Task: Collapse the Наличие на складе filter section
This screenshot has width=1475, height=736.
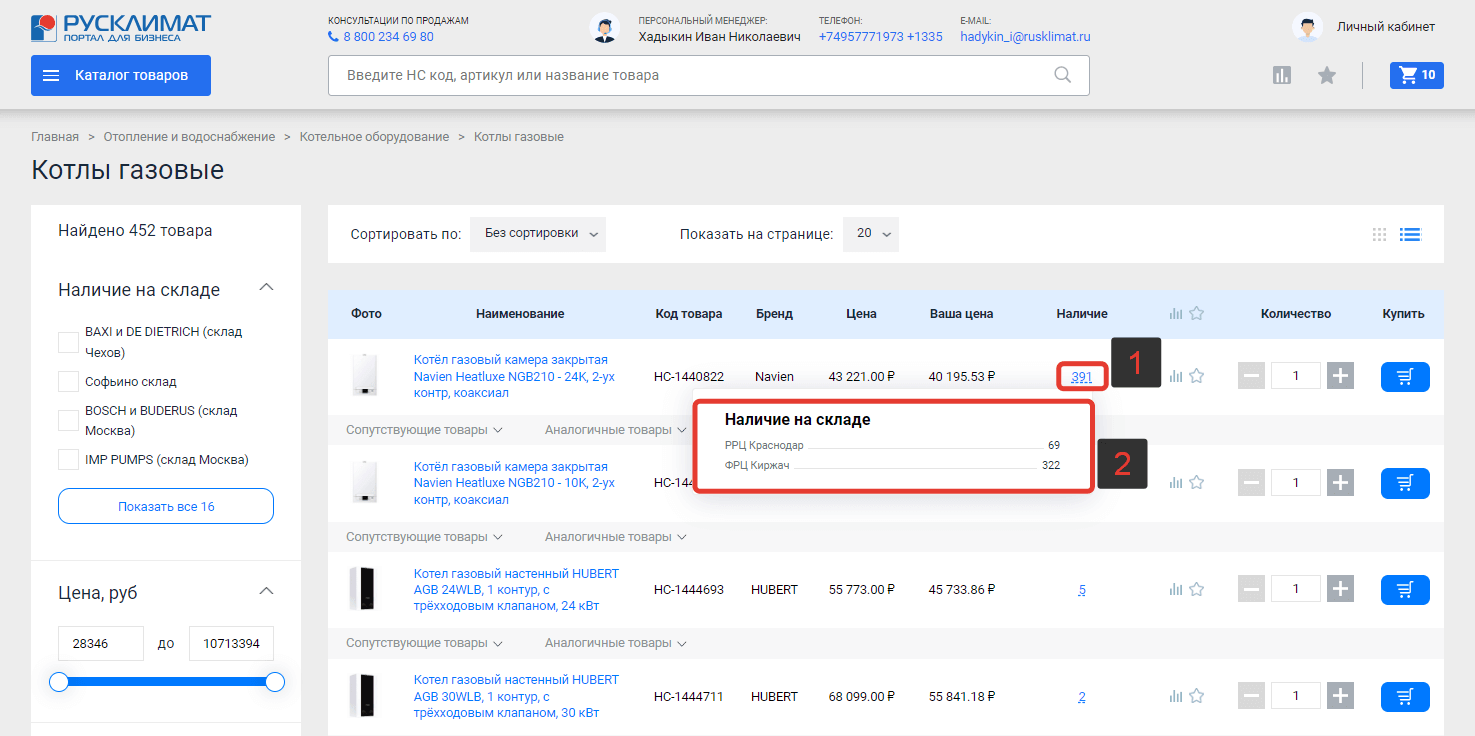Action: [266, 288]
